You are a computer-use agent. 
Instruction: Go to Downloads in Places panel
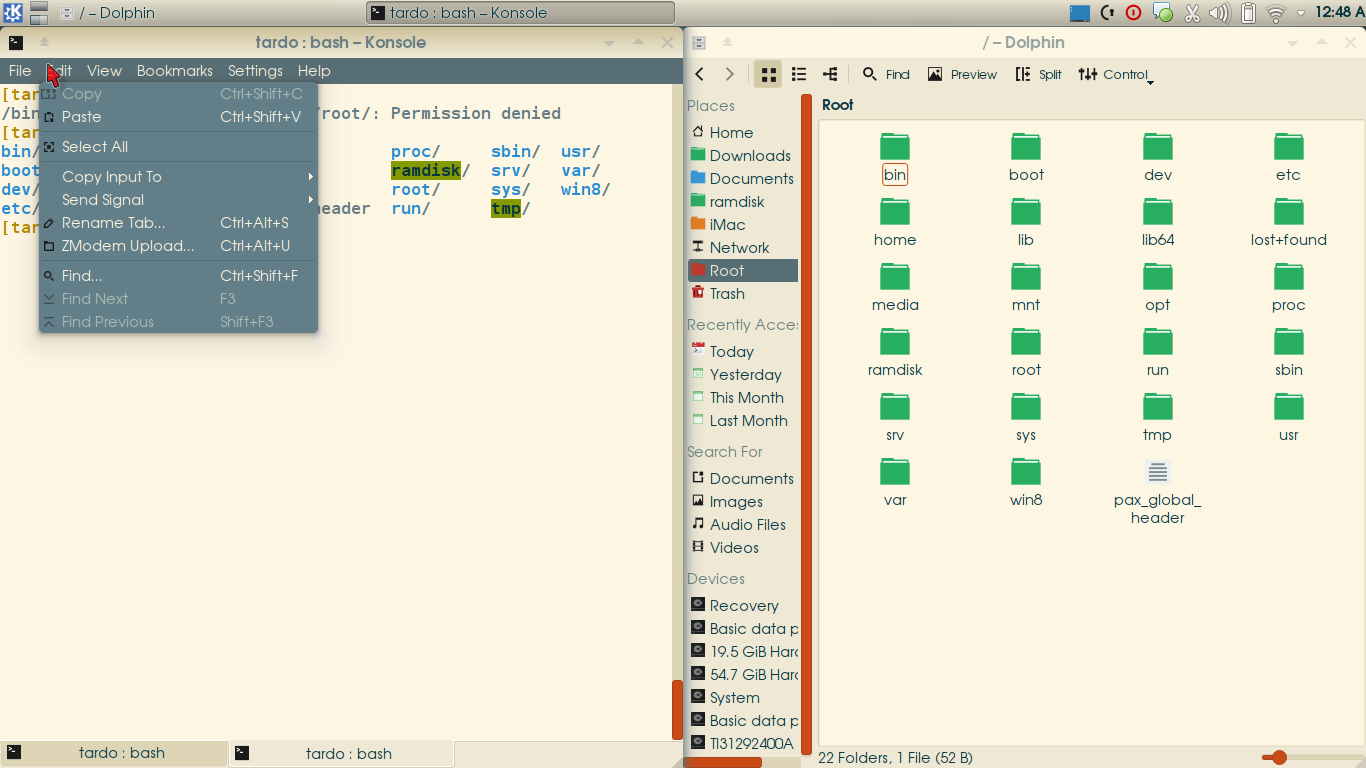[x=743, y=155]
